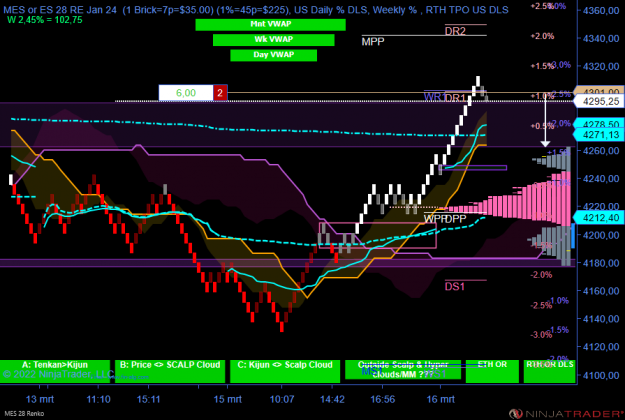This screenshot has width=625, height=420.
Task: Click the white arrowhead near 4260
Action: pos(545,143)
